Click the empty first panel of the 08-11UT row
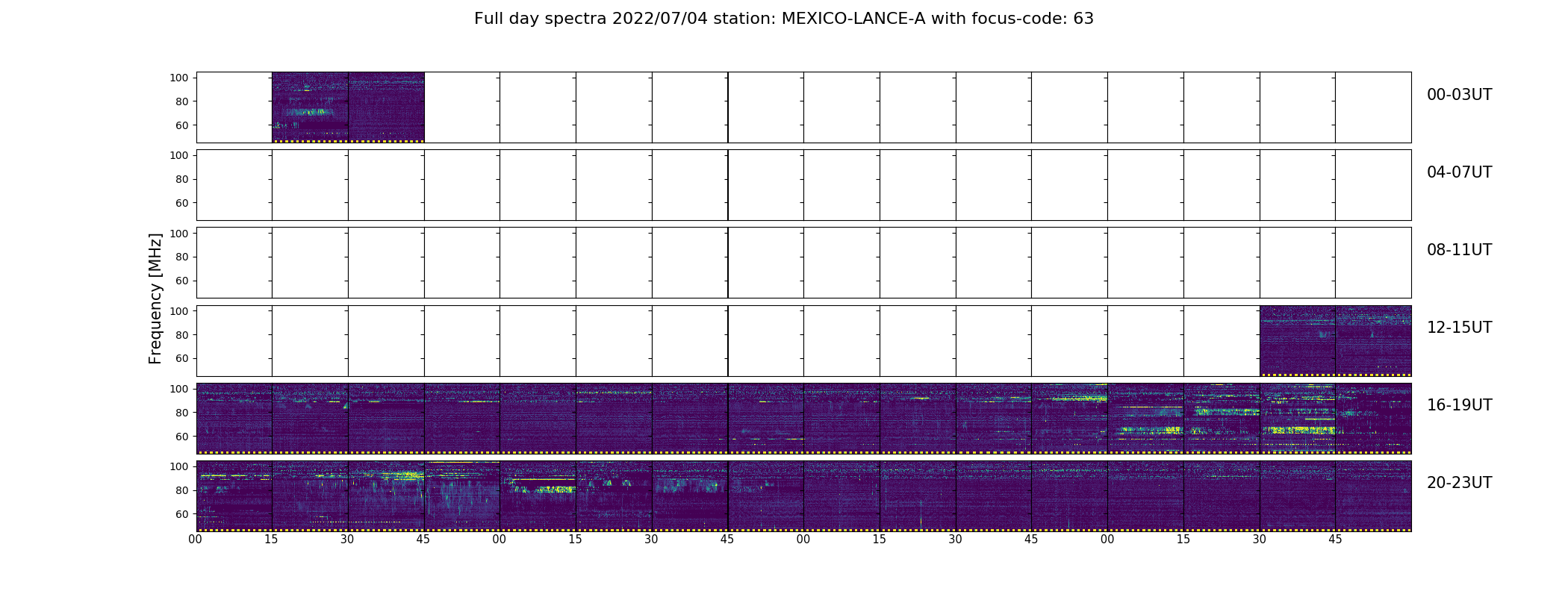 pos(234,263)
